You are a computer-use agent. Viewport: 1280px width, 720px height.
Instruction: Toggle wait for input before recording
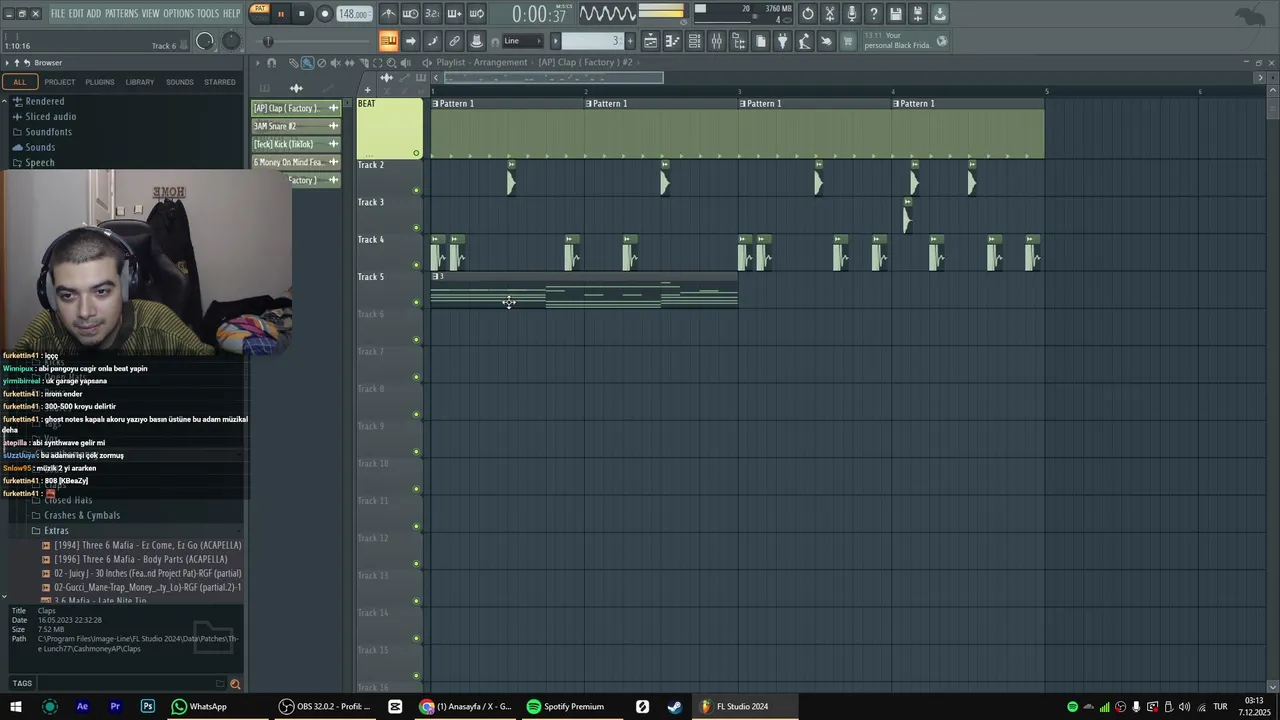(410, 14)
